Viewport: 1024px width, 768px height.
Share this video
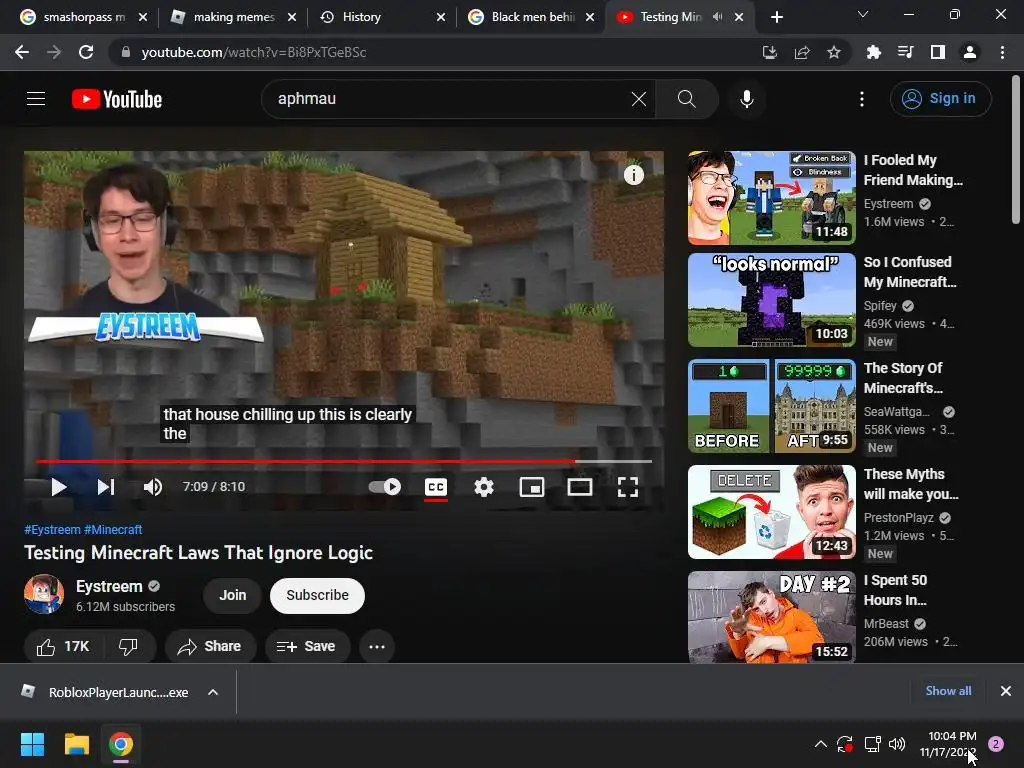[x=210, y=647]
